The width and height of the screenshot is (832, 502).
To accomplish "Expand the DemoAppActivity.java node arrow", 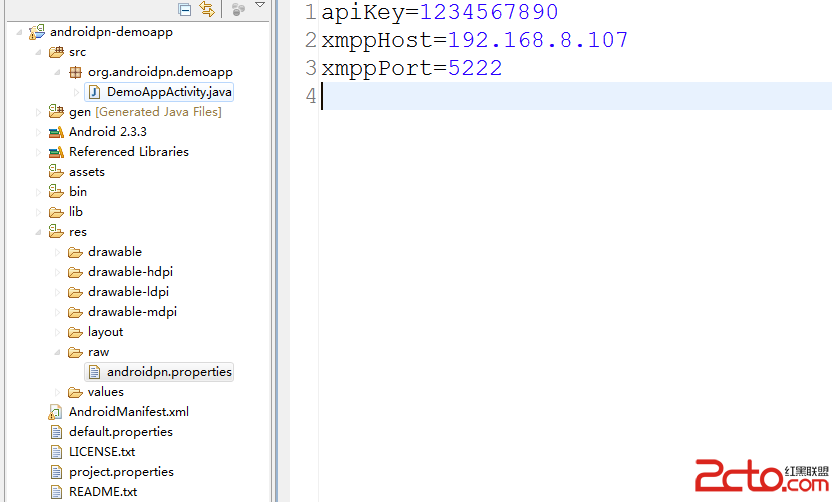I will (x=76, y=92).
